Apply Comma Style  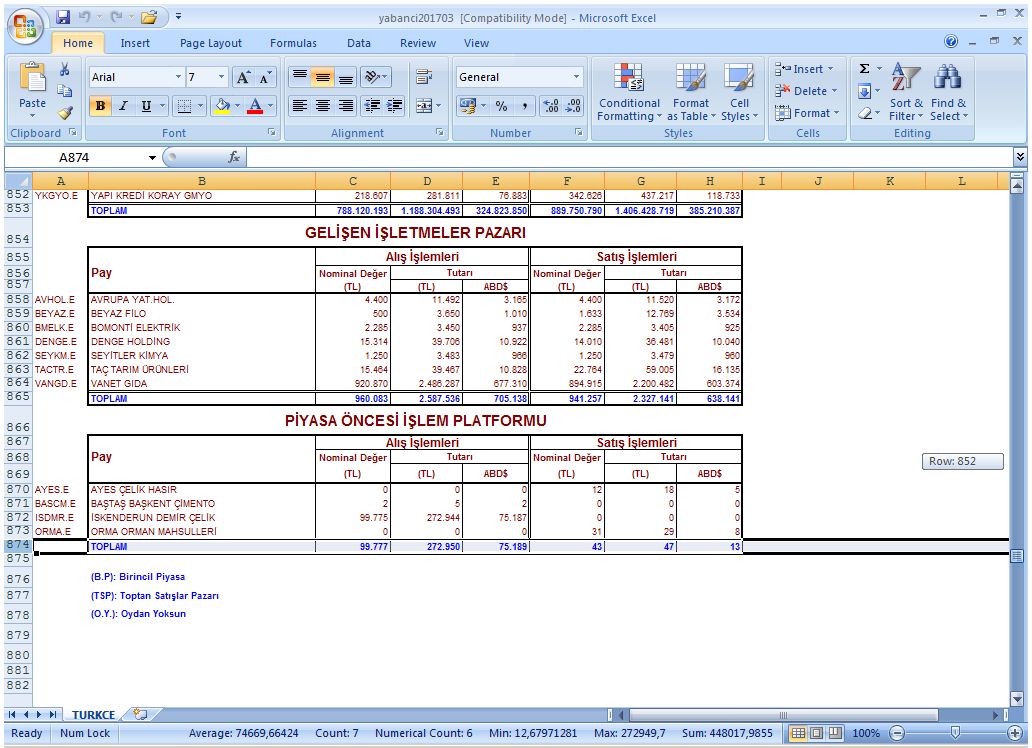coord(525,105)
